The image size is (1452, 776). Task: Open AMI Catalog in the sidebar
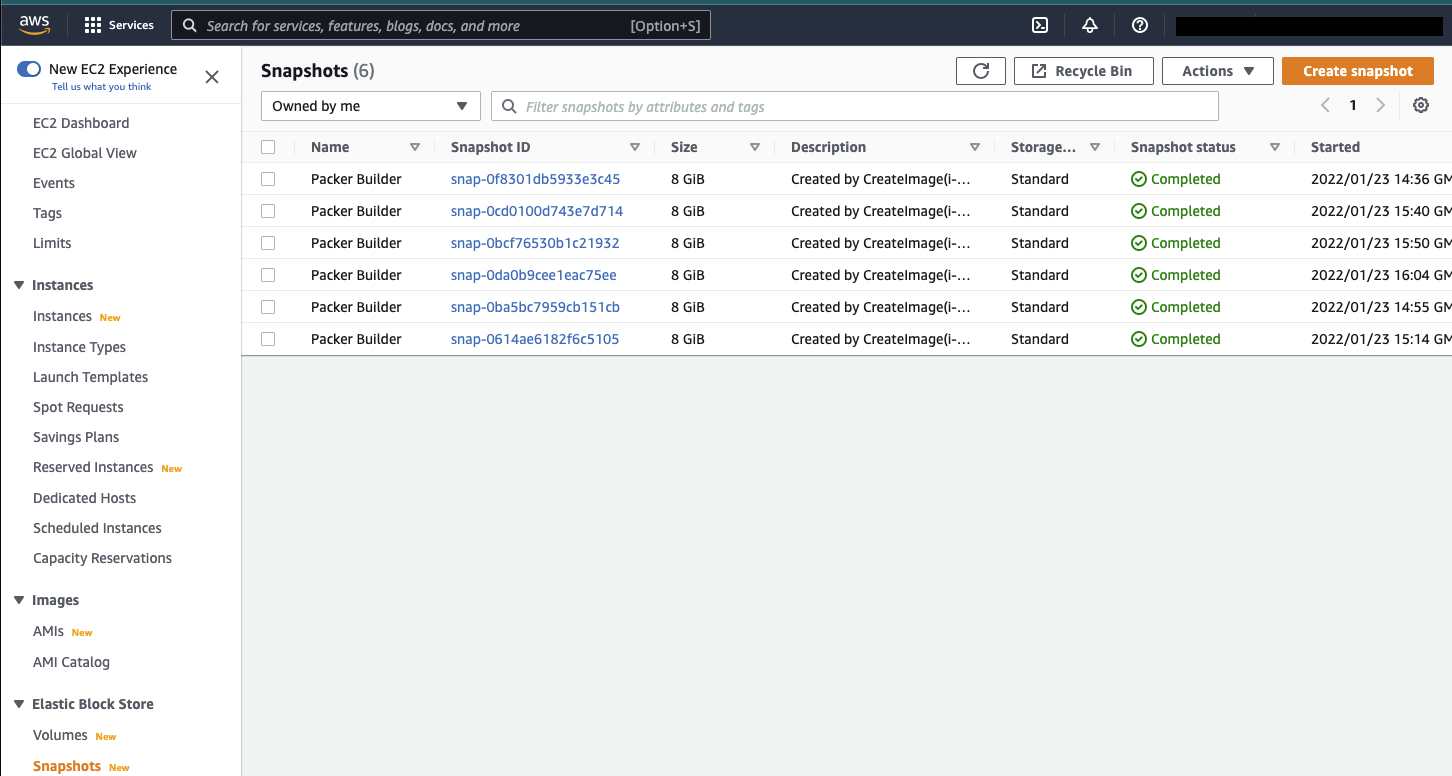[x=71, y=662]
